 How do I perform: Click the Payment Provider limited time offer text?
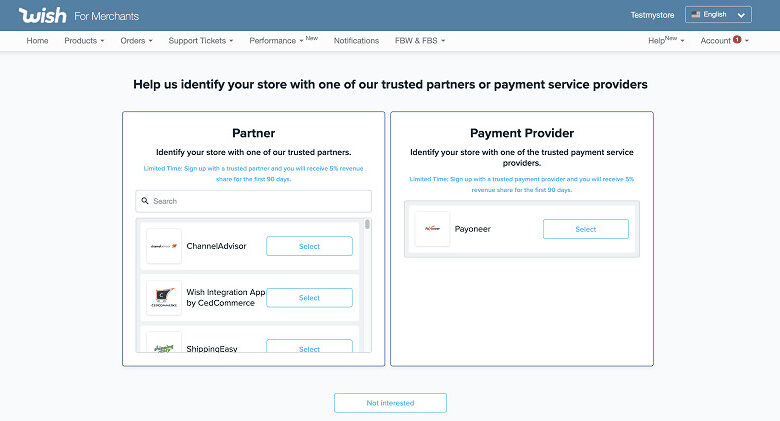[x=522, y=184]
